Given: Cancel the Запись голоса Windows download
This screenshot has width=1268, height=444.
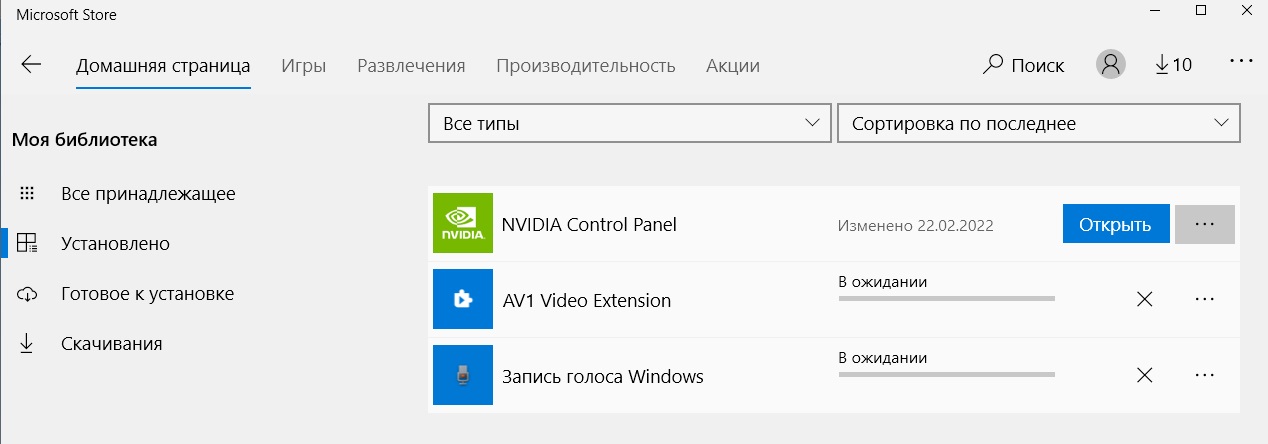Looking at the screenshot, I should tap(1145, 375).
